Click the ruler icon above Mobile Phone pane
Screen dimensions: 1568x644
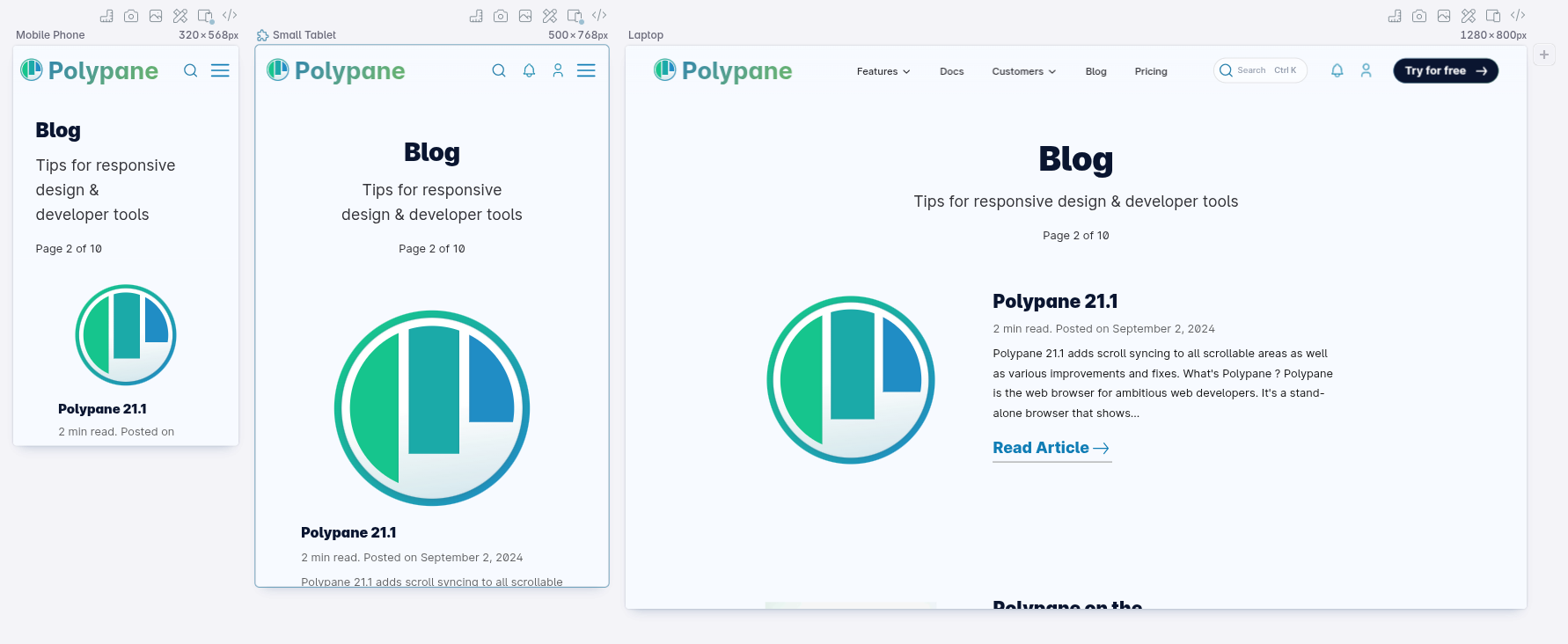tap(106, 16)
